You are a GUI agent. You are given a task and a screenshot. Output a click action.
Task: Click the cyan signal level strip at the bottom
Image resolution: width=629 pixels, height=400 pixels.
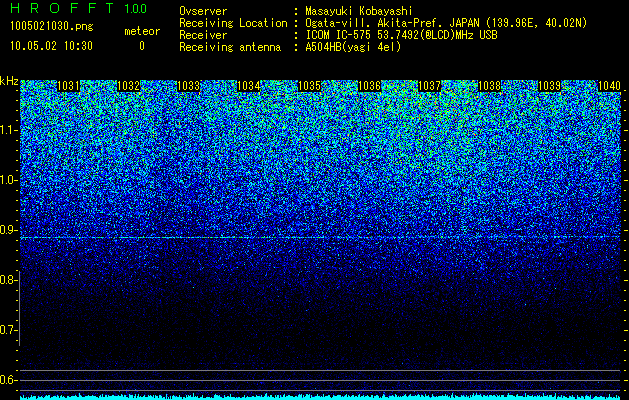pyautogui.click(x=320, y=397)
